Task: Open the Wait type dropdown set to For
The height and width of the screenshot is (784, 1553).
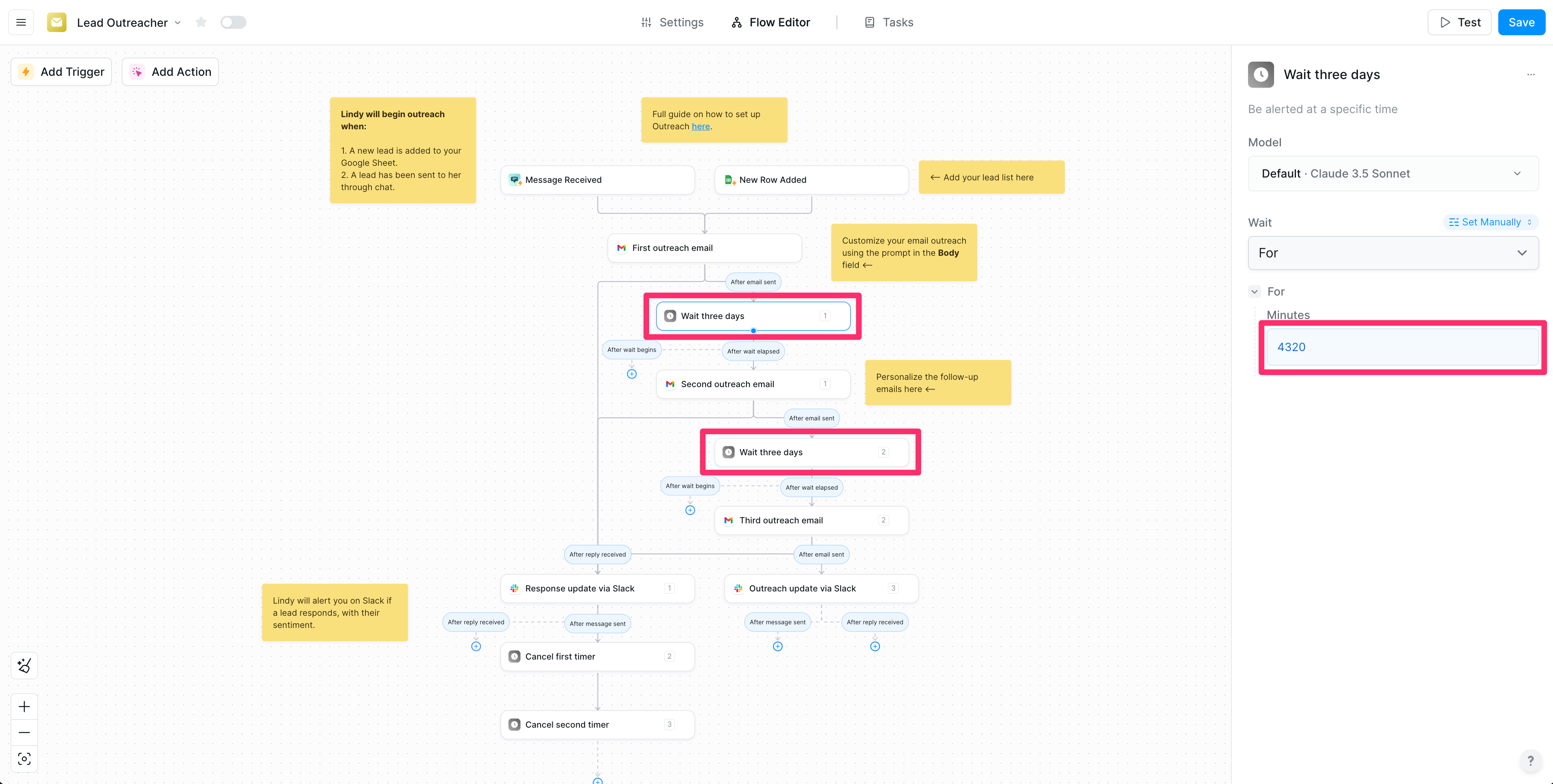Action: click(x=1393, y=253)
